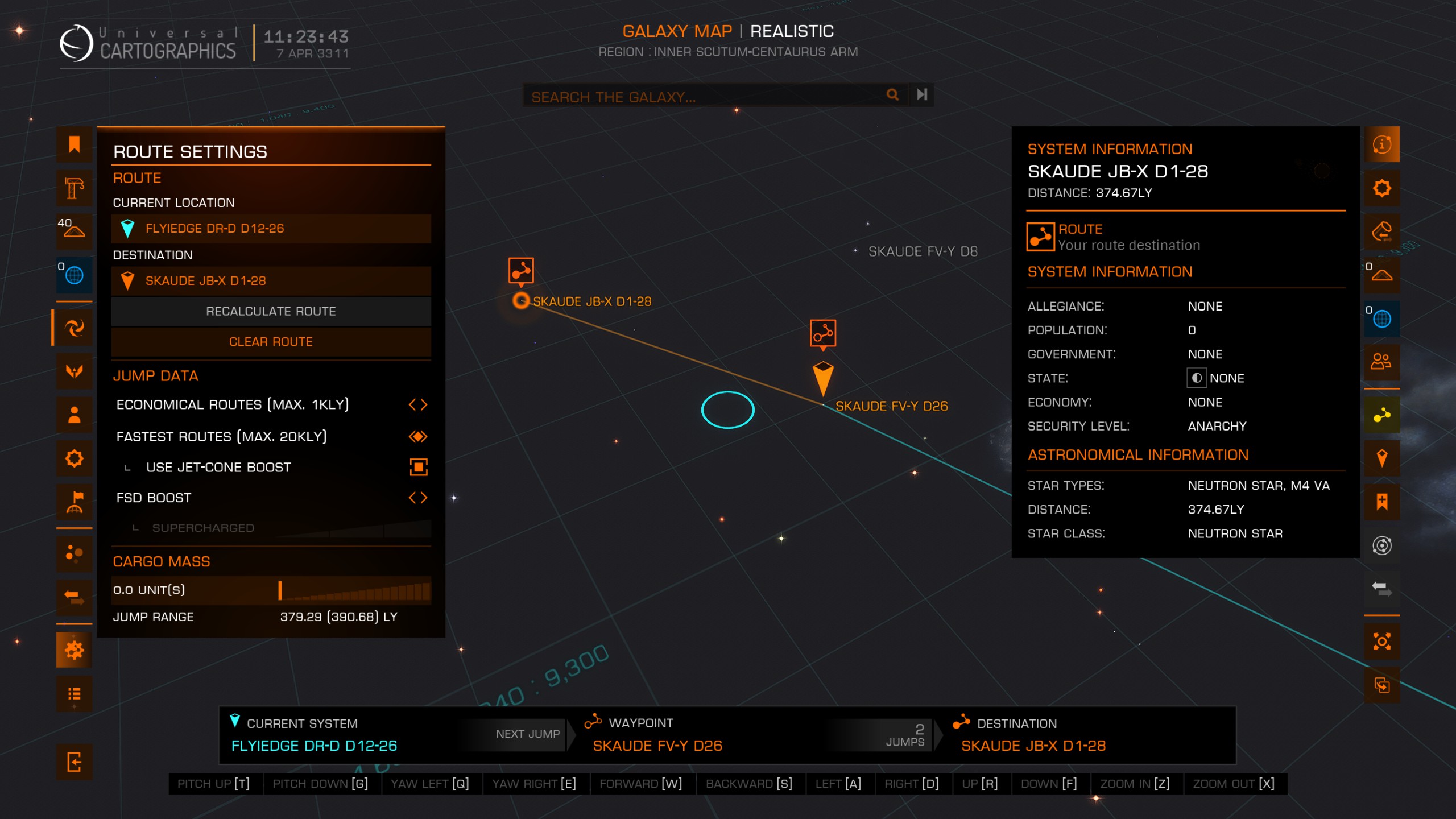
Task: Open the left sidebar globe filter tab
Action: click(74, 275)
